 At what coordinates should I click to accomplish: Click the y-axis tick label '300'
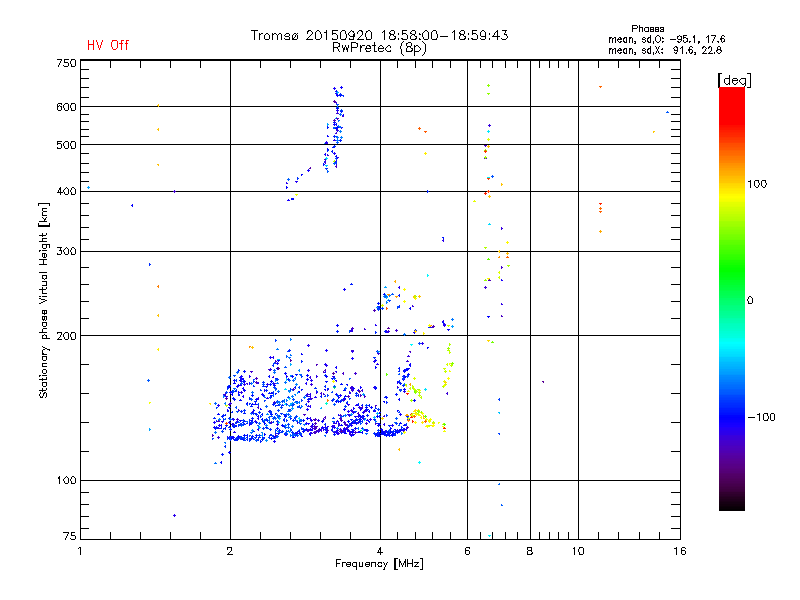click(66, 252)
